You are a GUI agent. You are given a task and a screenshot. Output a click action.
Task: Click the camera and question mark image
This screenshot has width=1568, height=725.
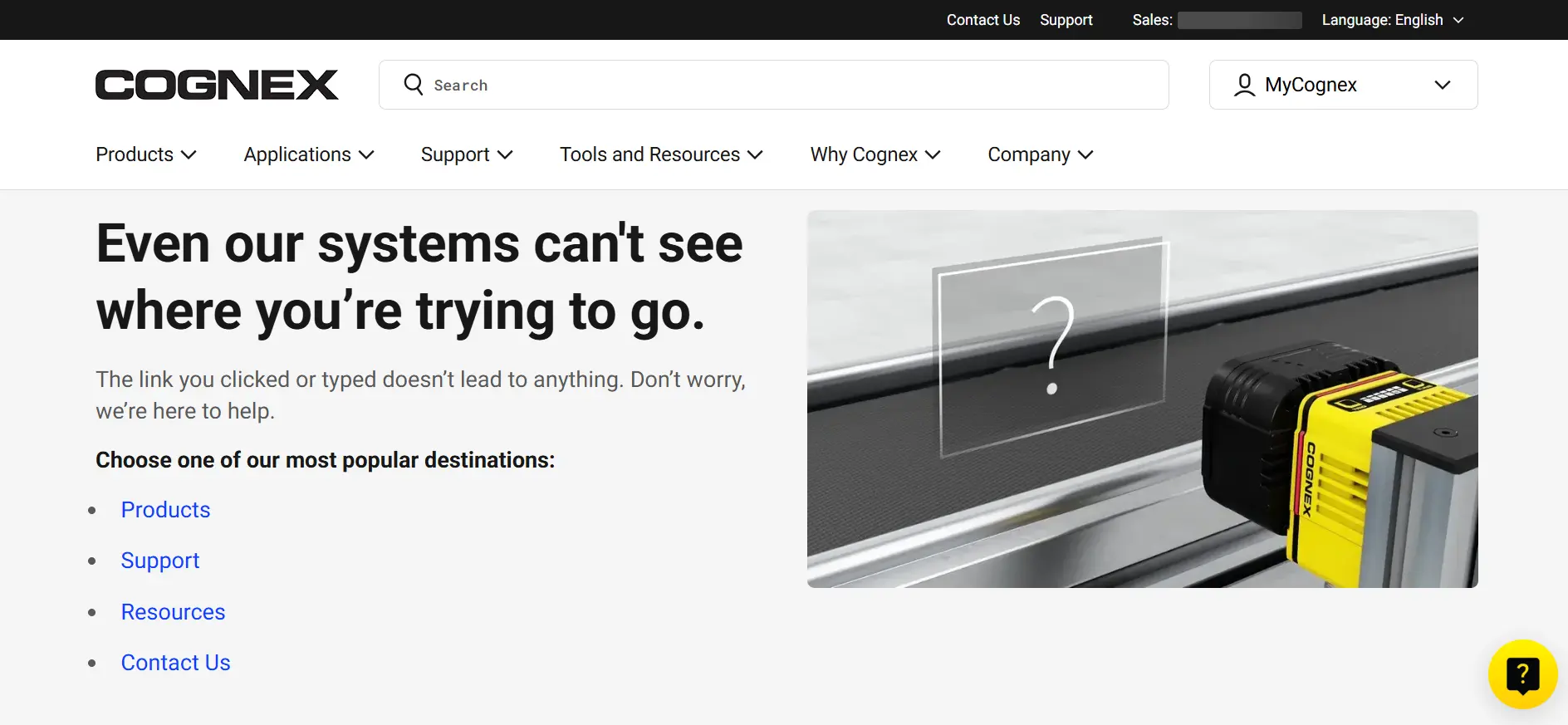point(1143,399)
